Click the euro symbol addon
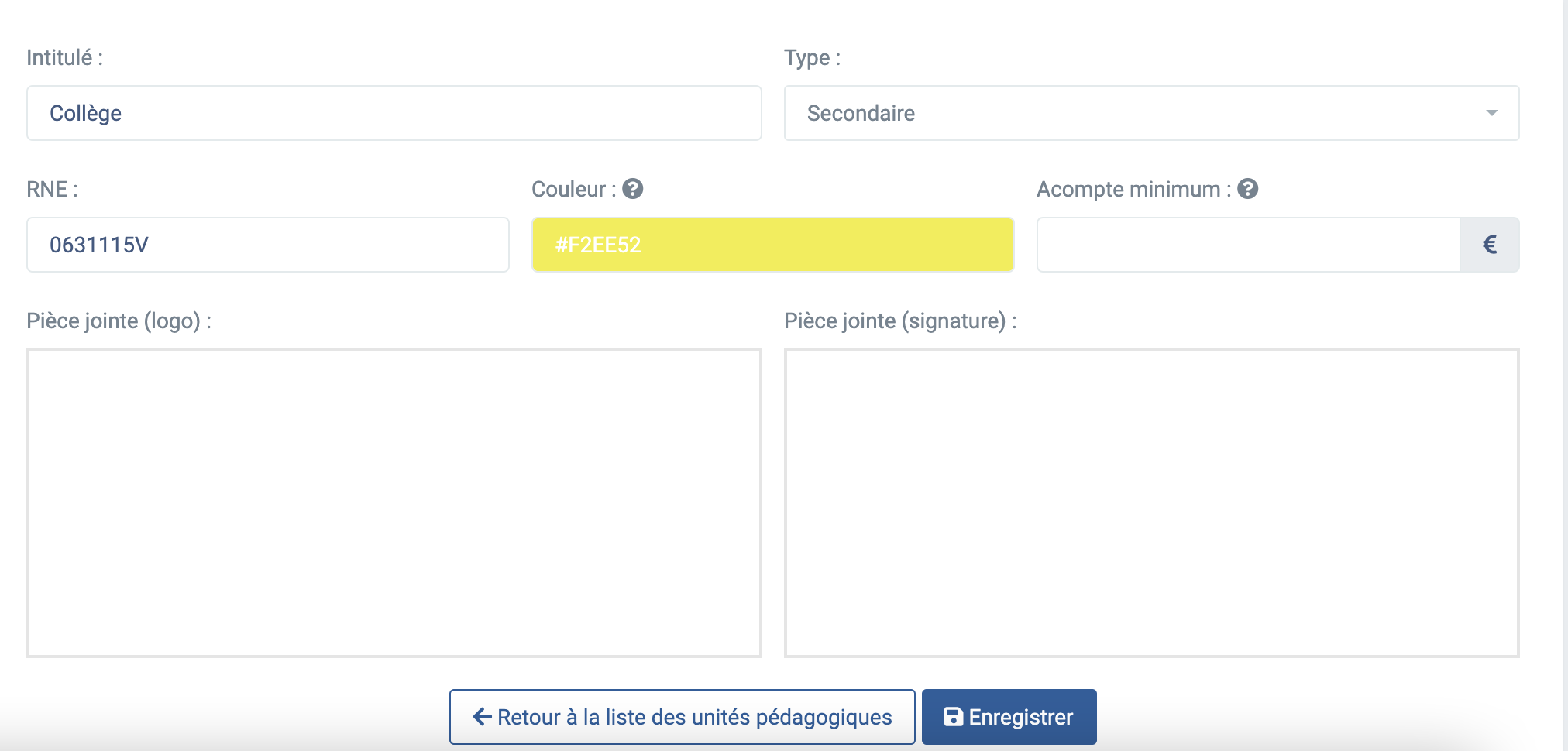The height and width of the screenshot is (751, 1568). point(1490,245)
